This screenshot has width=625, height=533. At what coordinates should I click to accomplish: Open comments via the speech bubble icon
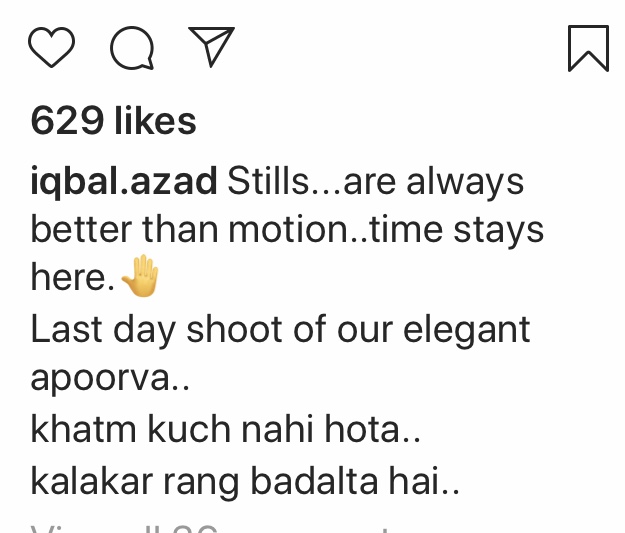pos(132,48)
